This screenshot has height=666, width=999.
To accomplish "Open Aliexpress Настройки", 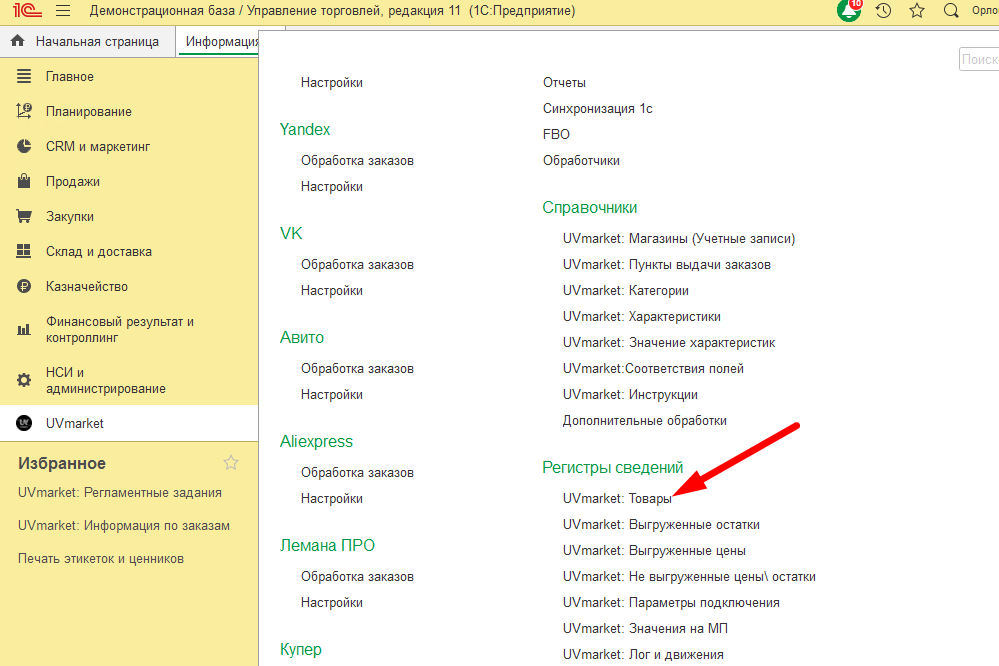I will point(332,498).
